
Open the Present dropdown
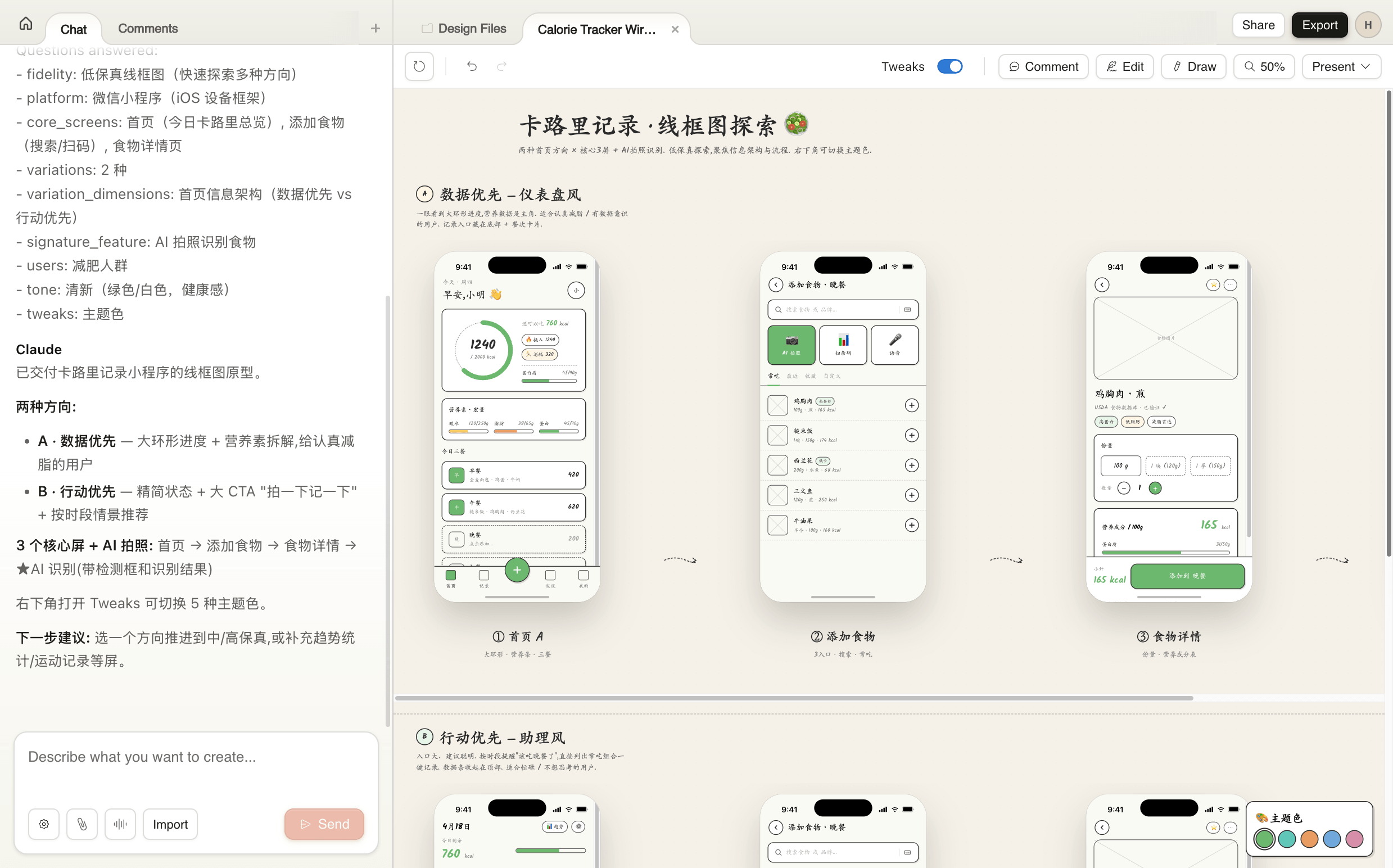(x=1341, y=66)
